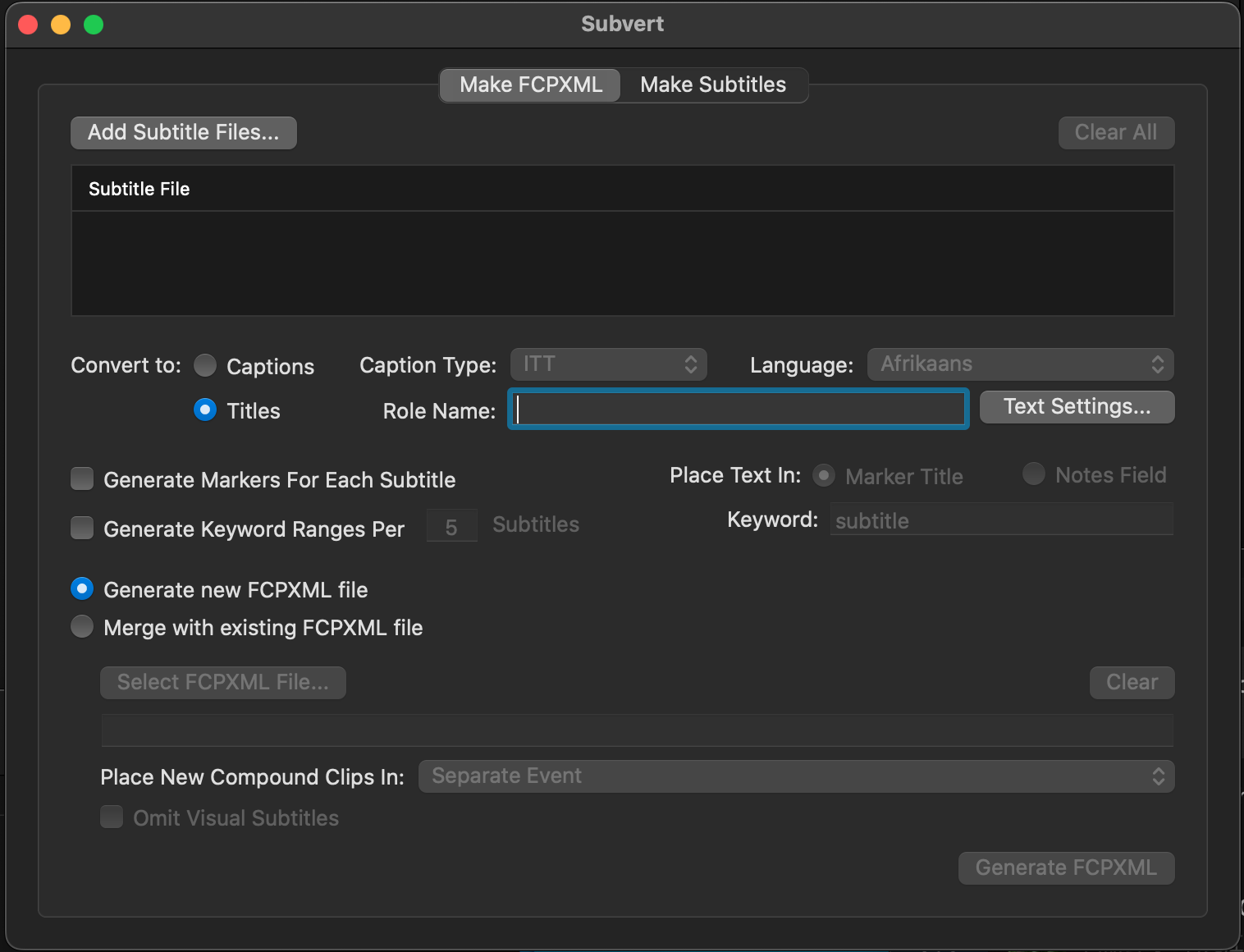Tick Generate Keyword Ranges Per checkbox
The height and width of the screenshot is (952, 1244).
click(82, 529)
